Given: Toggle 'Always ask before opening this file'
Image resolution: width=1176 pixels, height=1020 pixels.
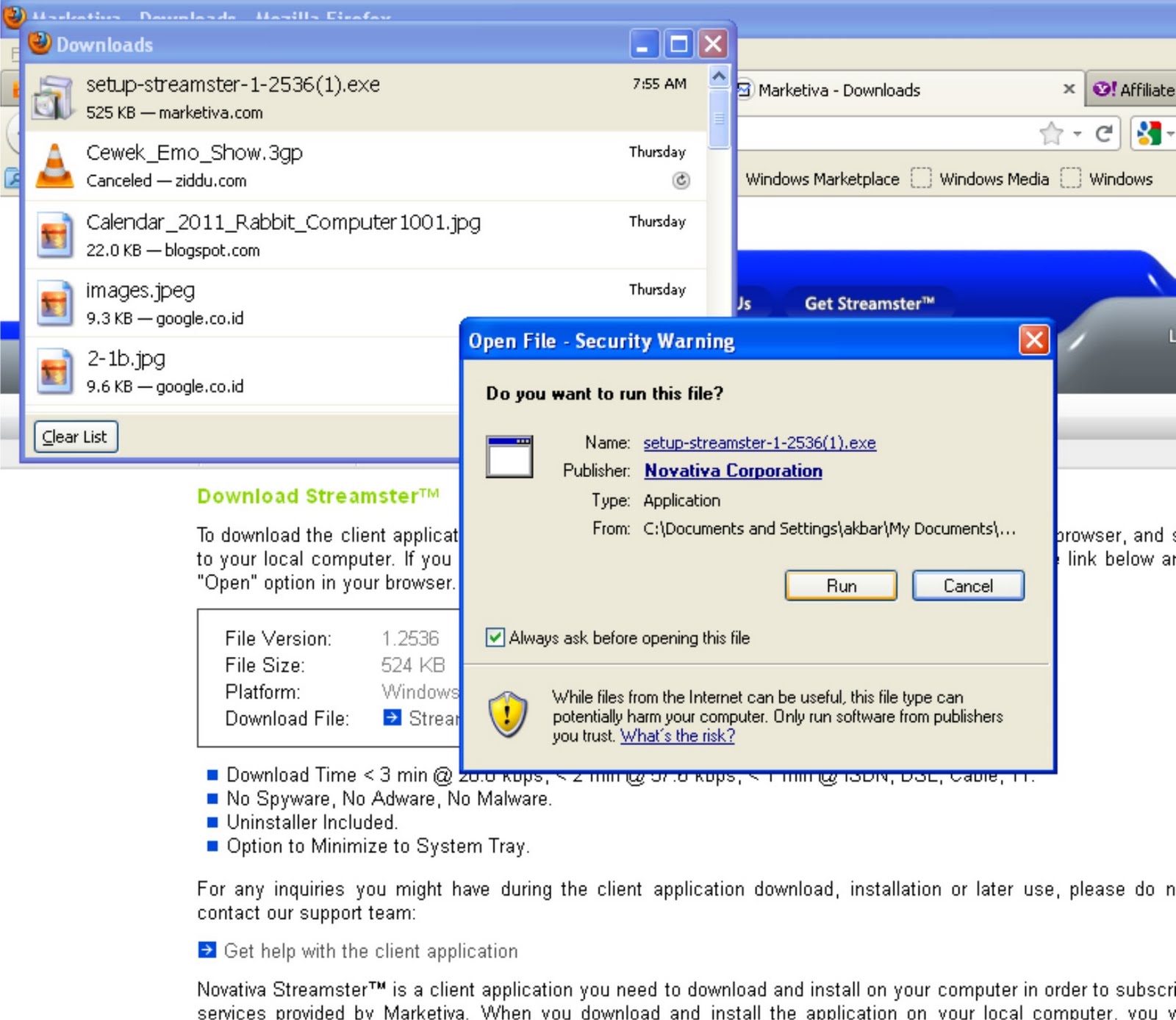Looking at the screenshot, I should [495, 637].
